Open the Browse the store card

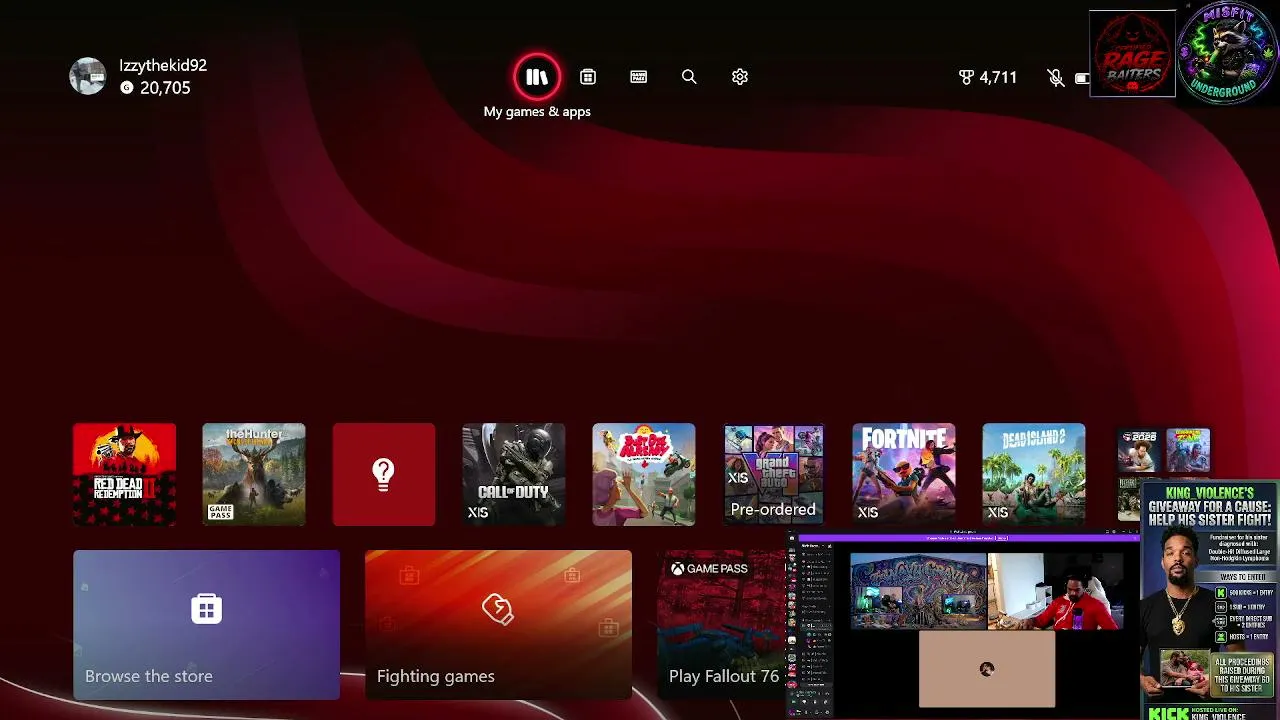tap(206, 625)
